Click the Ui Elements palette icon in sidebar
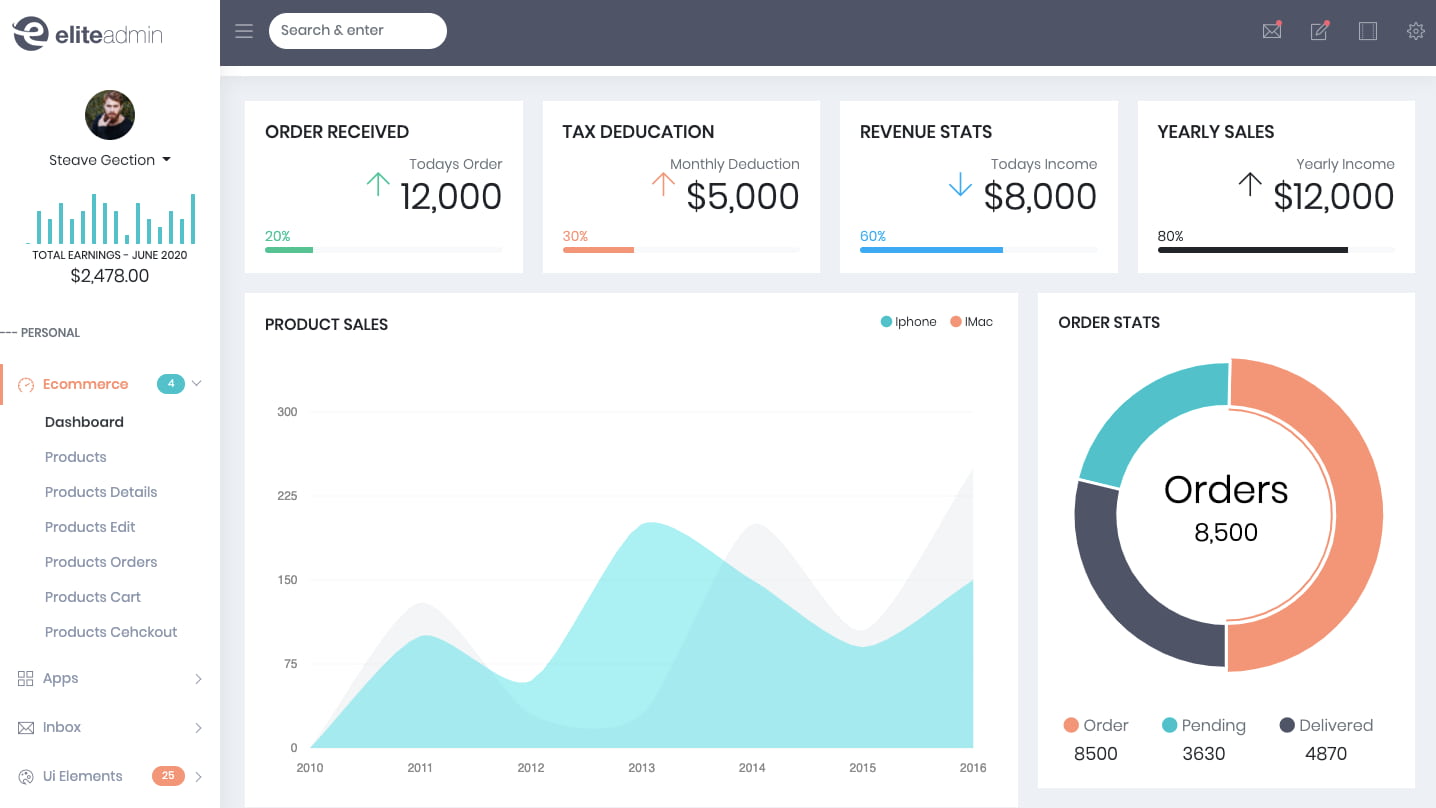1436x808 pixels. point(25,776)
